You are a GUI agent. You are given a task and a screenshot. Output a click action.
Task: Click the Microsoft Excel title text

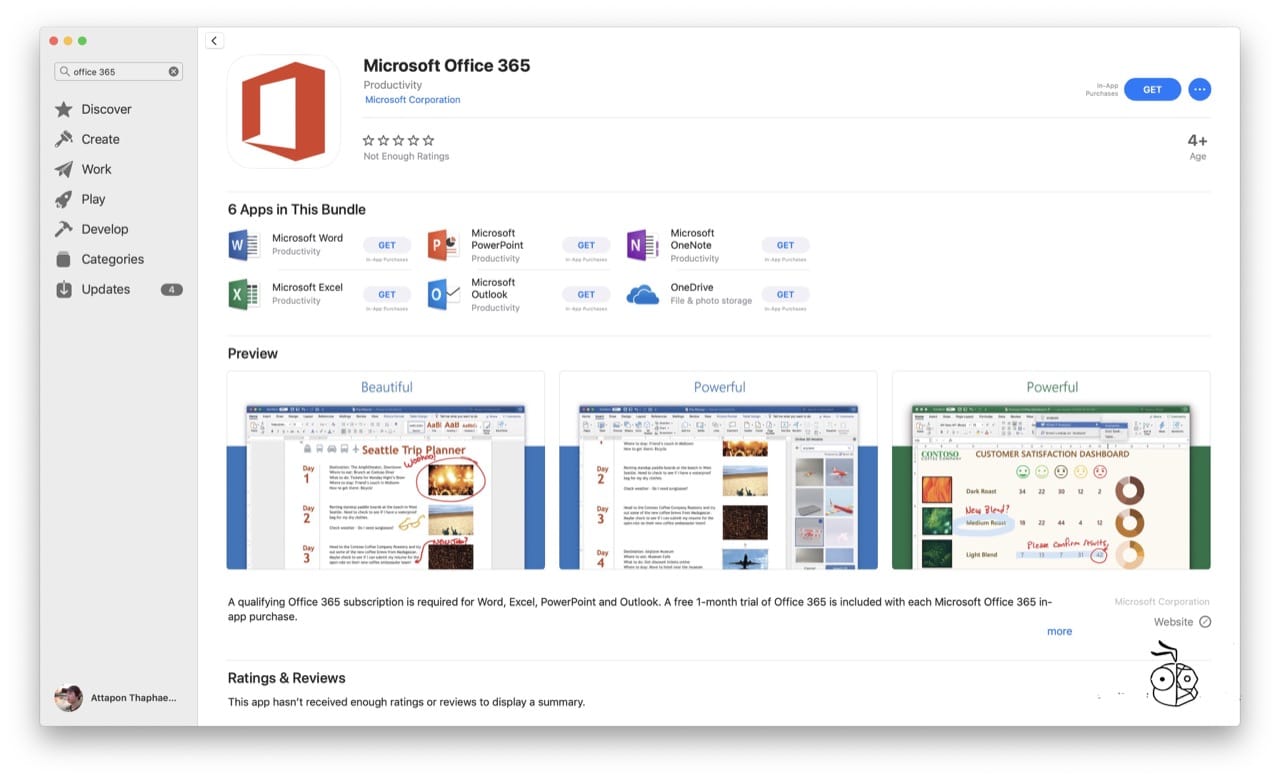coord(307,287)
